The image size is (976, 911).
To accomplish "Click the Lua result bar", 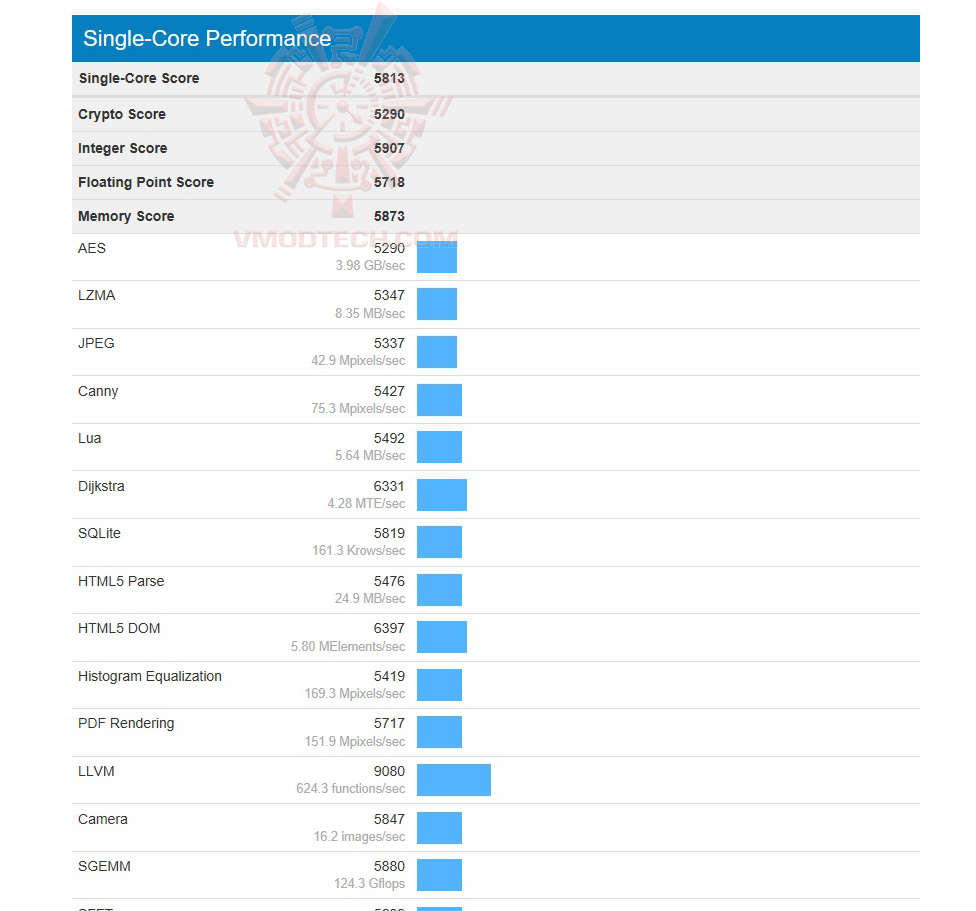I will (439, 447).
